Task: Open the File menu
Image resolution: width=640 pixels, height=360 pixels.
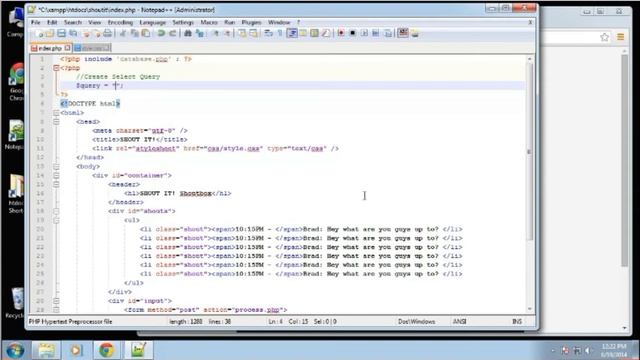Action: coord(36,22)
